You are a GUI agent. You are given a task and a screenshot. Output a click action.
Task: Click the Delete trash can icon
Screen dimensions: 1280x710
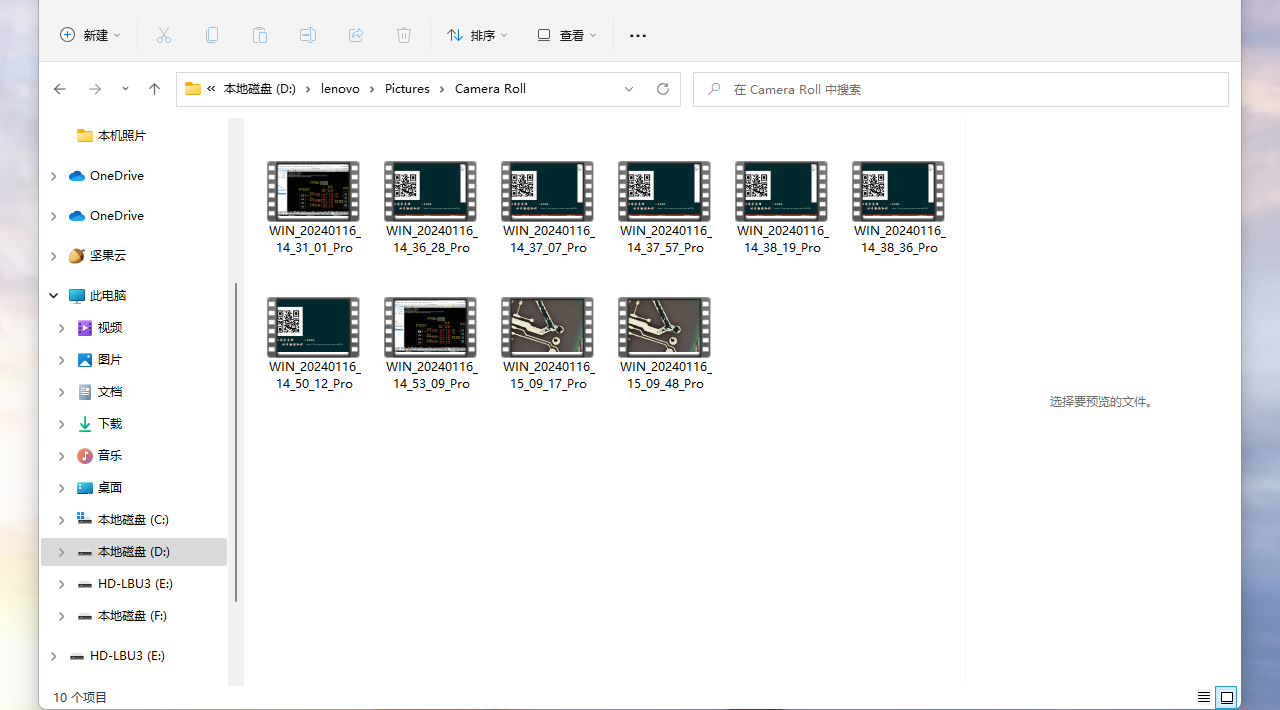pos(404,35)
